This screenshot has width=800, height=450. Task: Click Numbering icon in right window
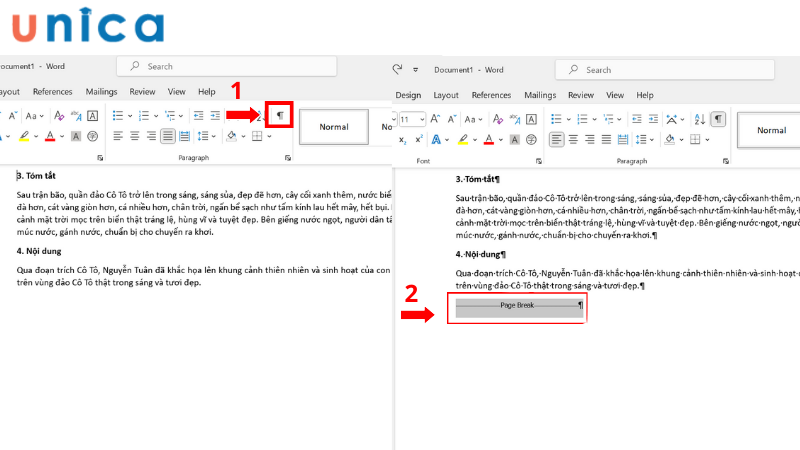coord(582,119)
